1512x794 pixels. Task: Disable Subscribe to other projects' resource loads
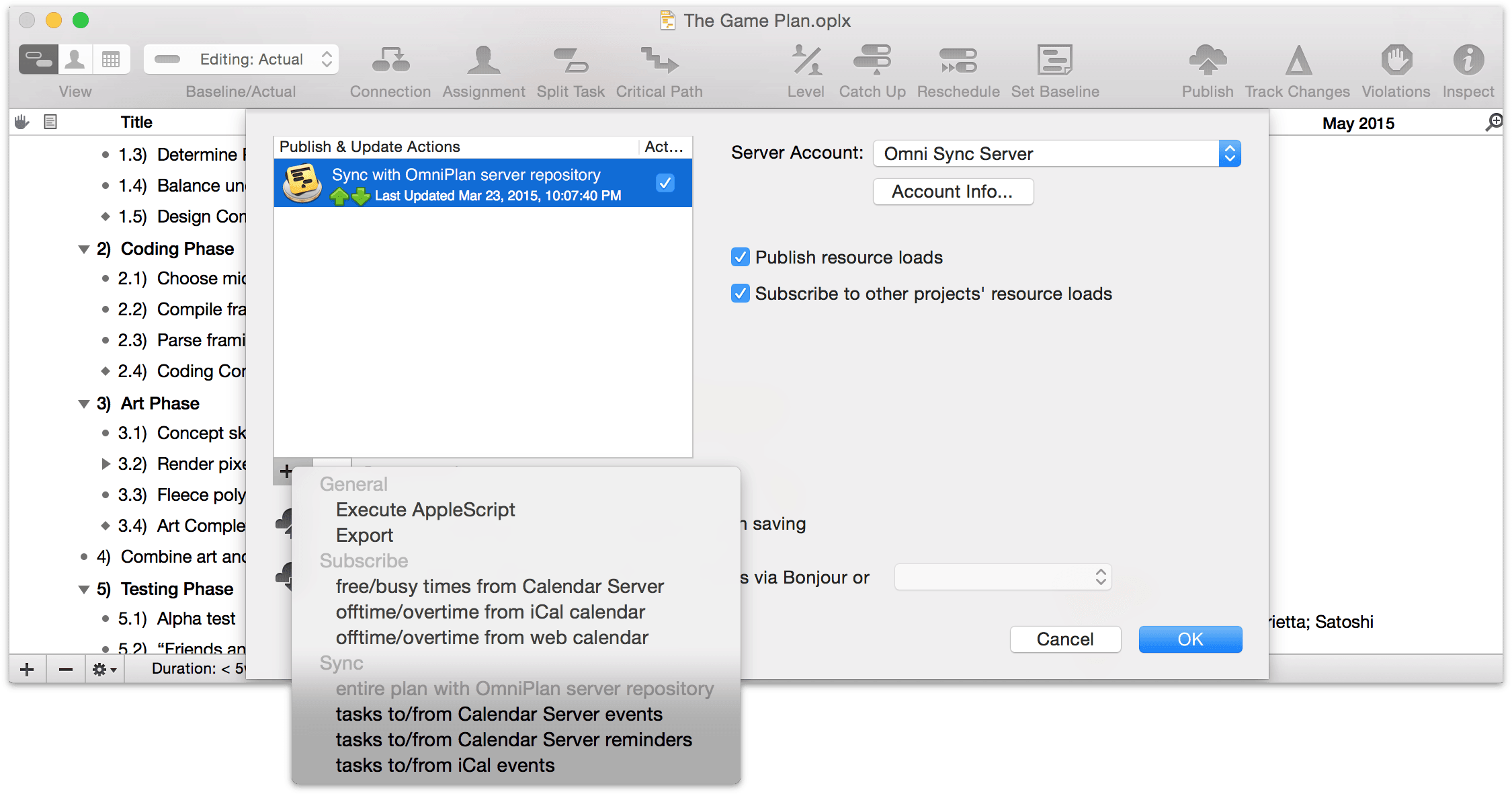pyautogui.click(x=742, y=292)
